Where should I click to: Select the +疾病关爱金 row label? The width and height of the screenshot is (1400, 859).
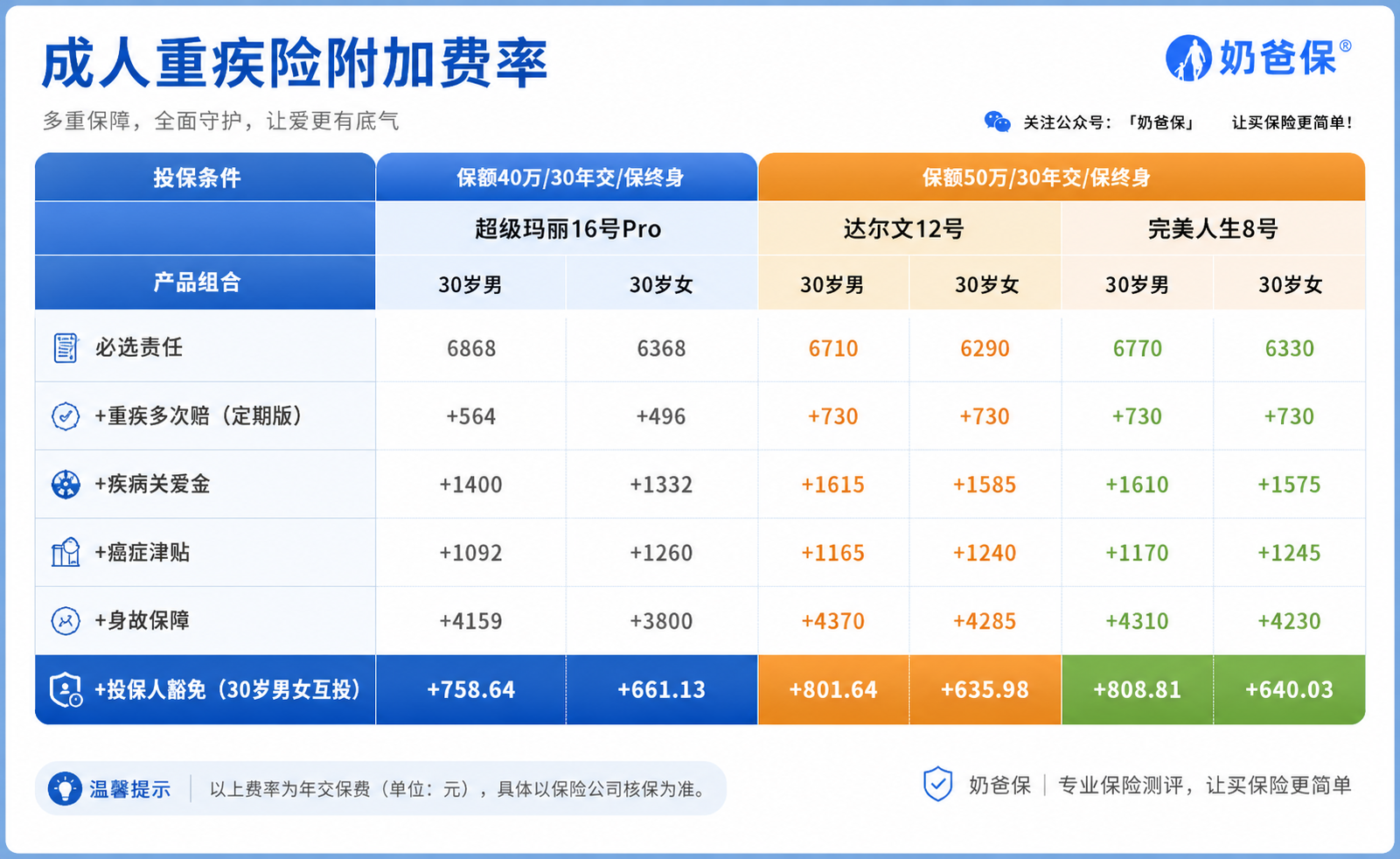coord(152,484)
